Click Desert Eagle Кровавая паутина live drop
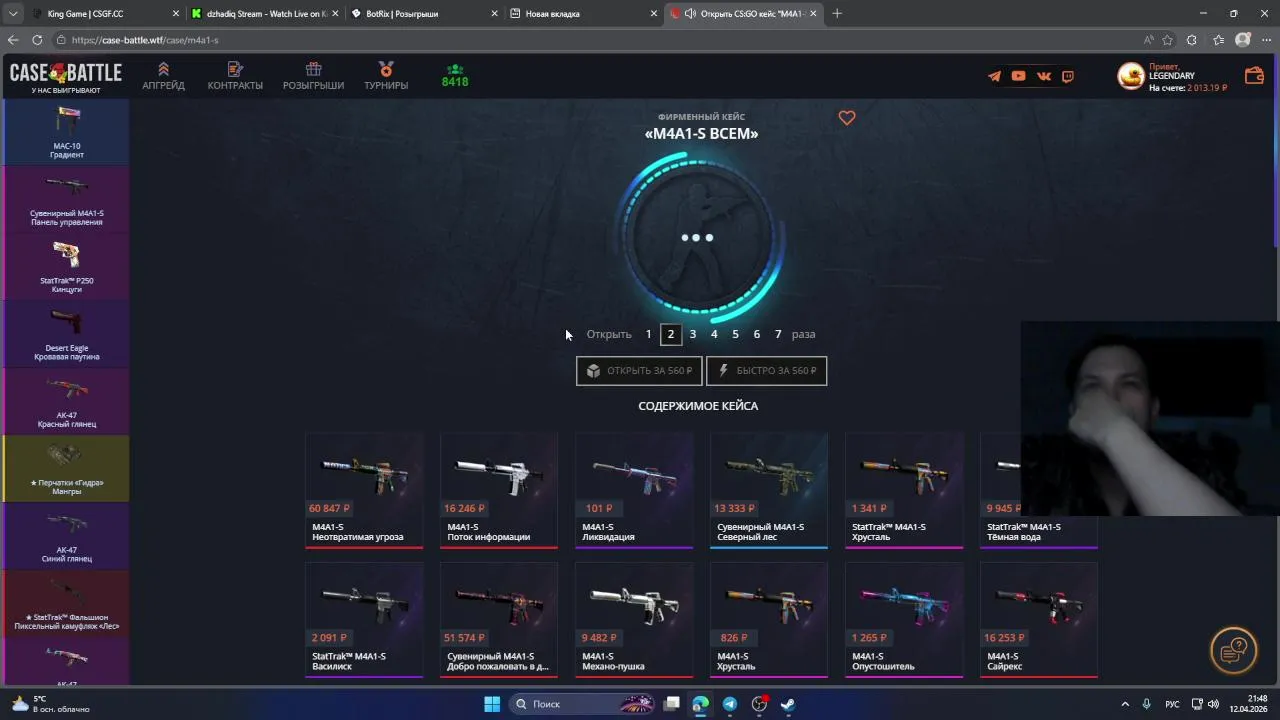 coord(66,334)
